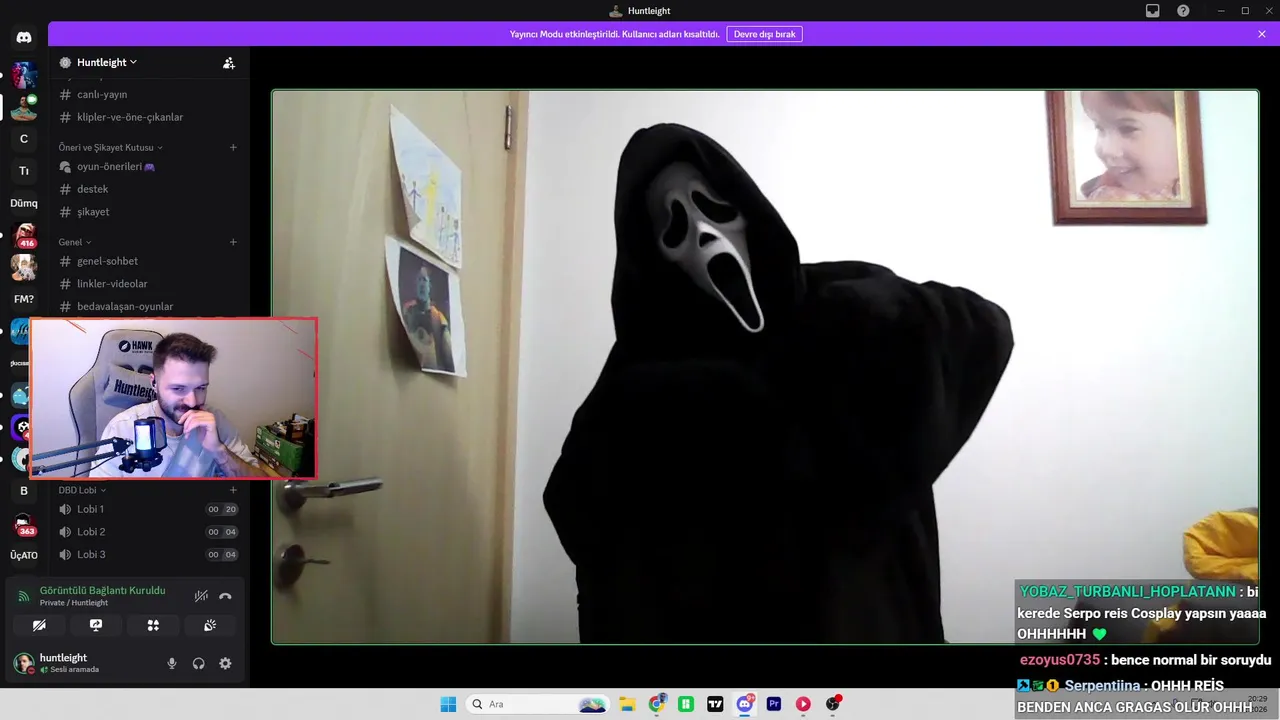Select the server labeled Tı
This screenshot has height=720, width=1280.
click(x=24, y=171)
